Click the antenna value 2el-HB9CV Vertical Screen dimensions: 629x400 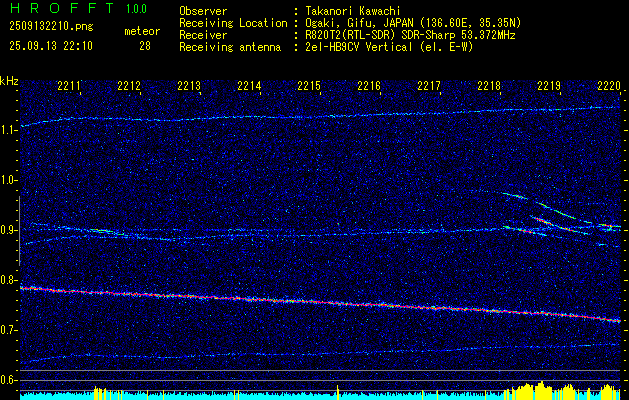pyautogui.click(x=389, y=47)
